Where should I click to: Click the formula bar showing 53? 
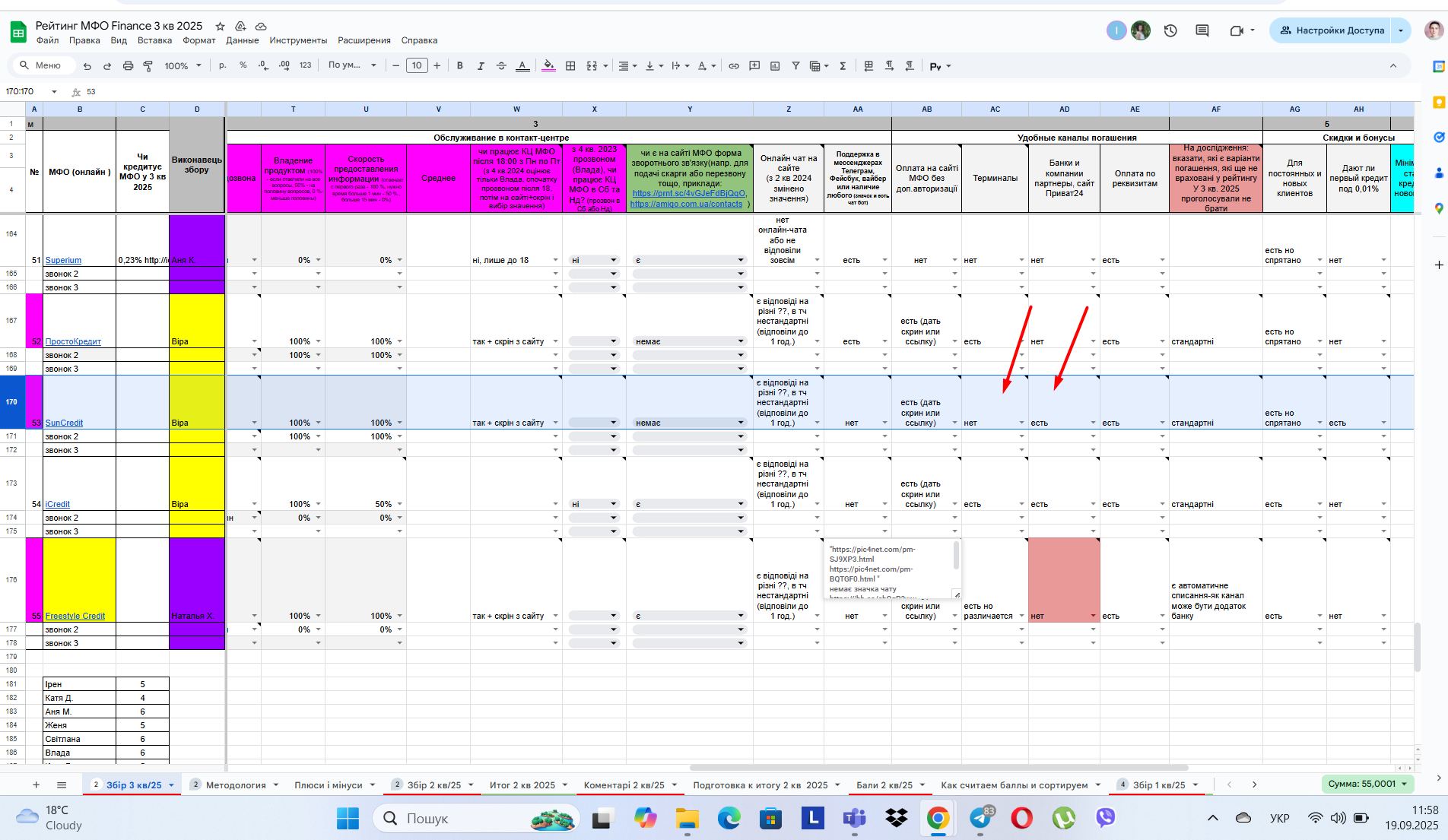[x=745, y=92]
